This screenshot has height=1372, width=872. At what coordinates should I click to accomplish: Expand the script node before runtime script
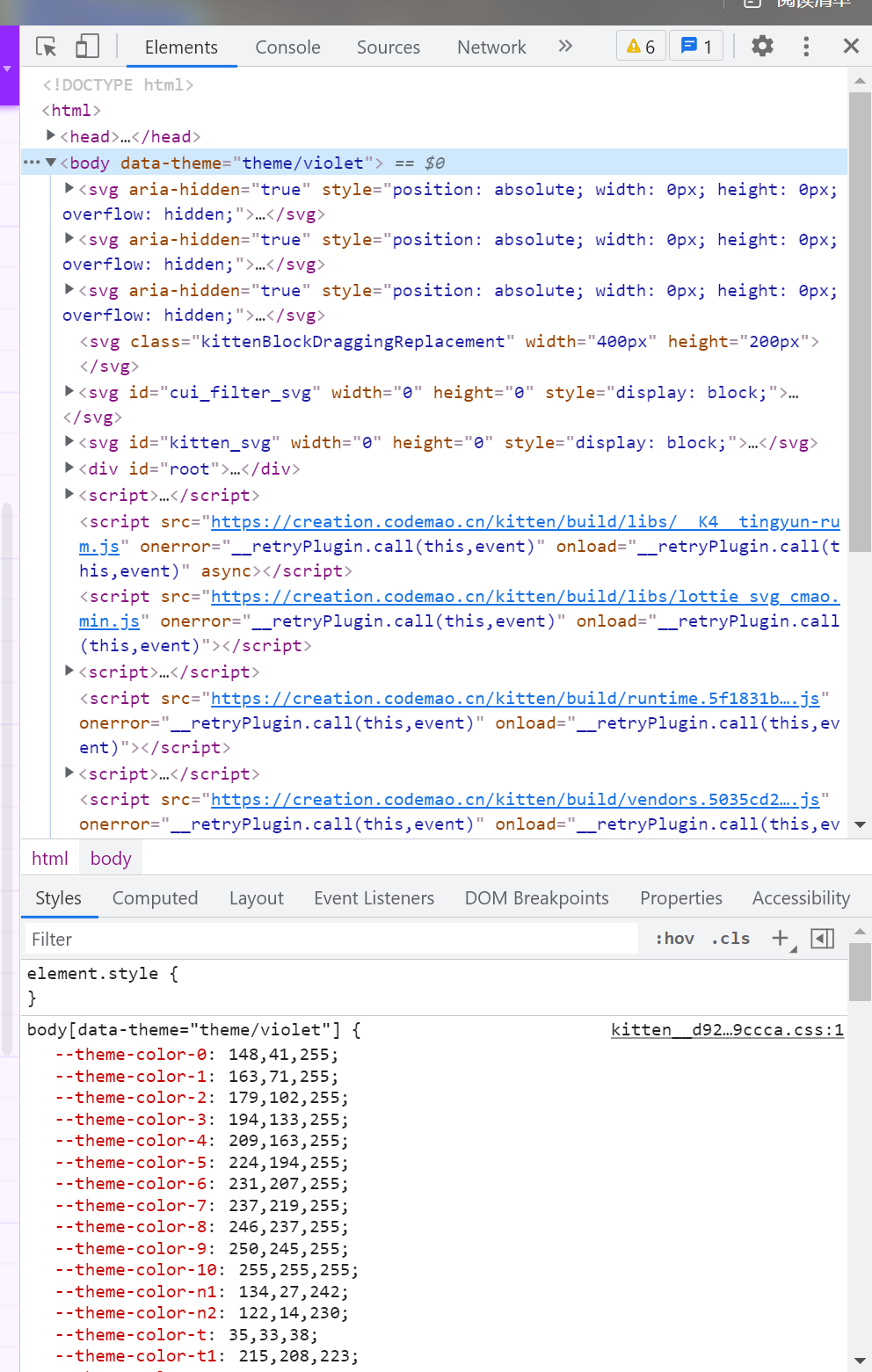pyautogui.click(x=69, y=671)
